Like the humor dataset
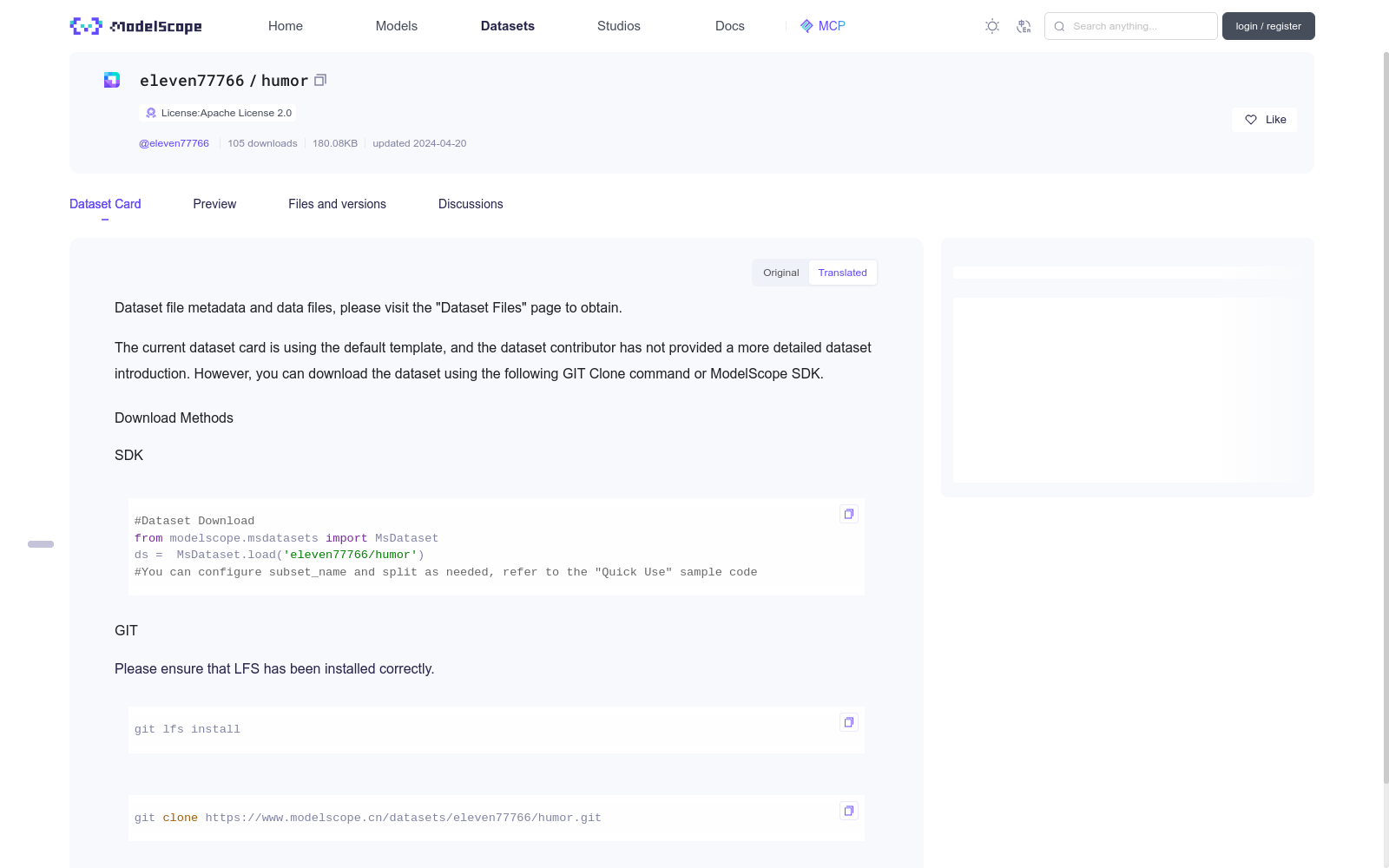1389x868 pixels. point(1264,120)
